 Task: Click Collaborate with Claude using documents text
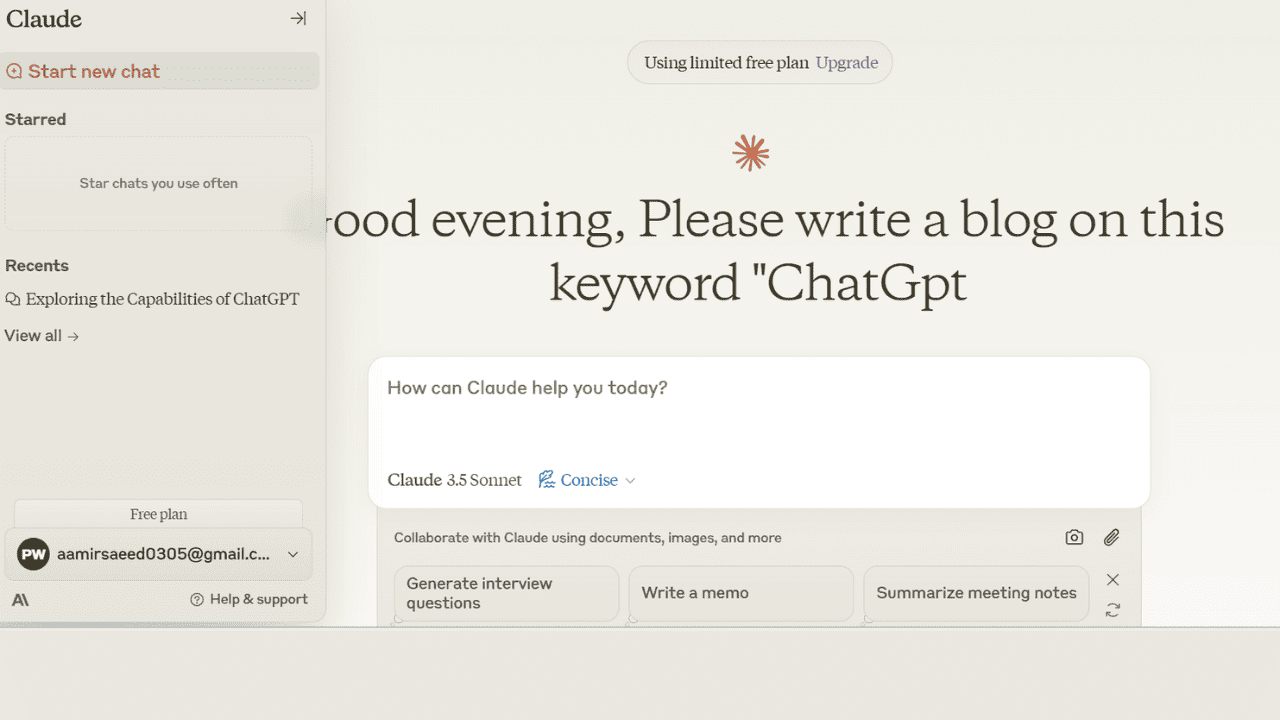(588, 538)
